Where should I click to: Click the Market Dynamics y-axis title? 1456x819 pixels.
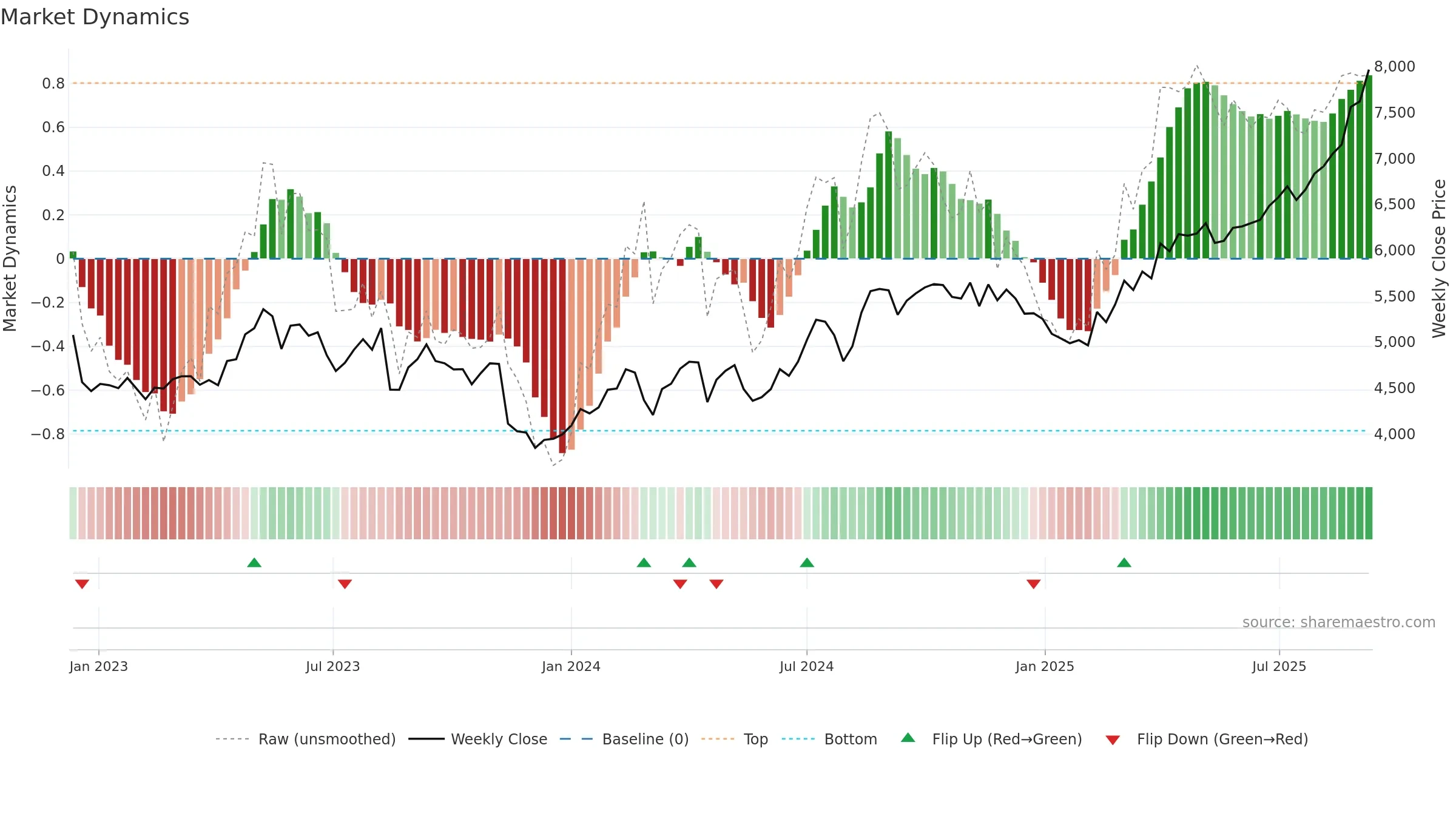click(10, 258)
